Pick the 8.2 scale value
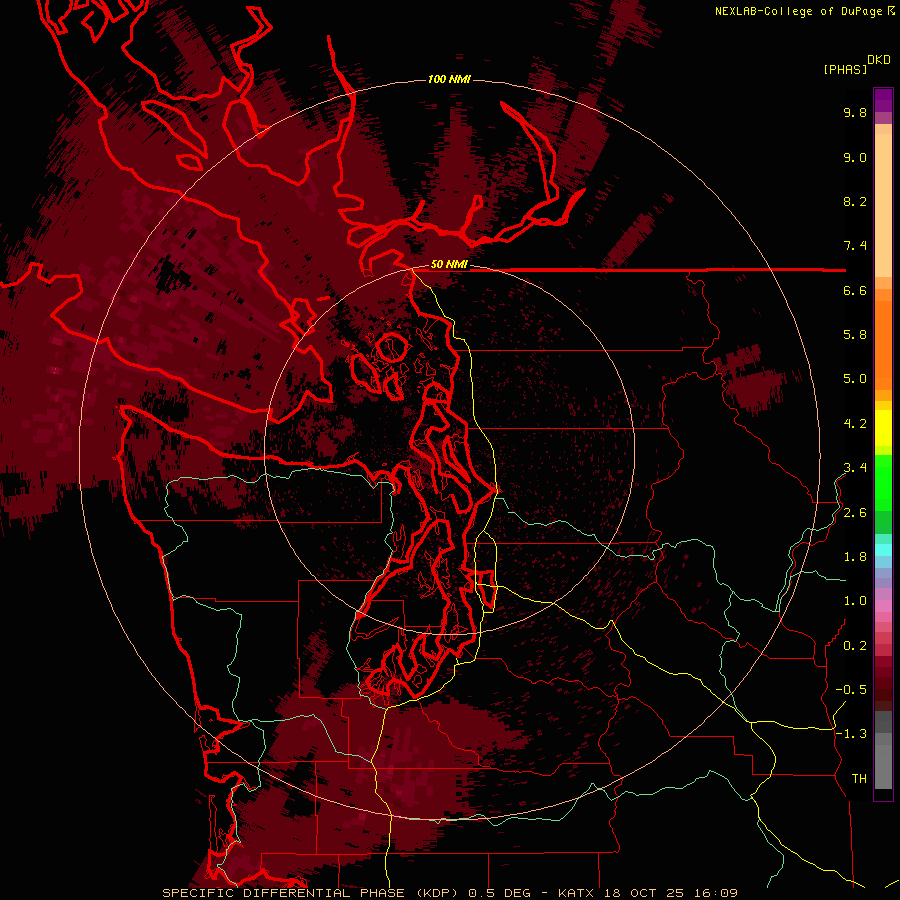 855,201
